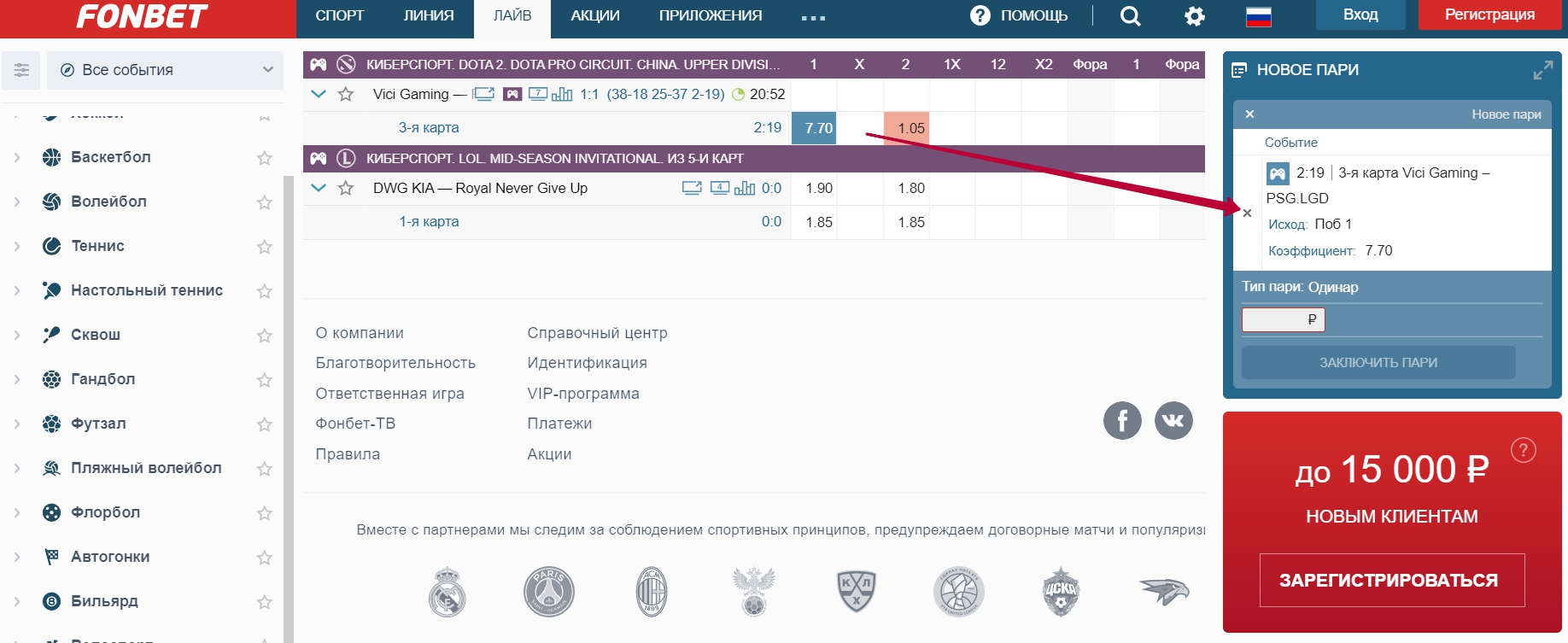This screenshot has height=643, width=1568.
Task: Toggle favorite star for Теннис
Action: click(265, 247)
